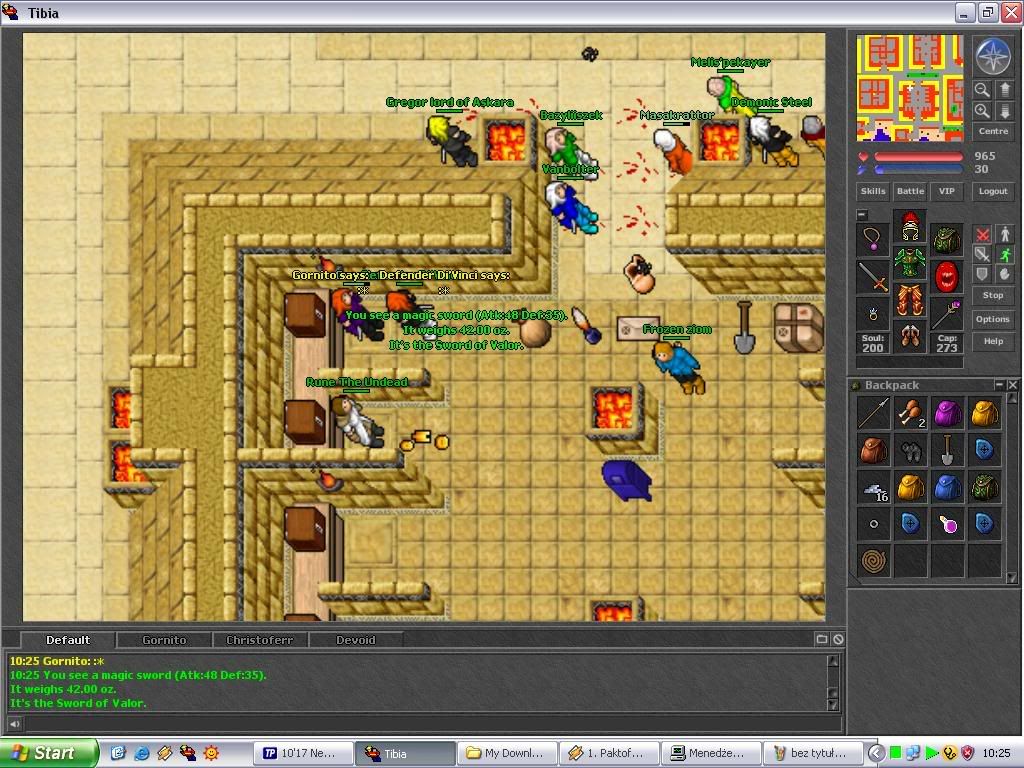Launch Internet Explorer quick launch icon
The width and height of the screenshot is (1024, 768).
[141, 753]
